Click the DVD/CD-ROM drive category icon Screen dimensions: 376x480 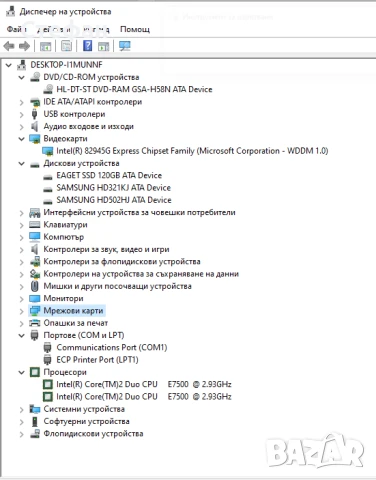point(35,77)
